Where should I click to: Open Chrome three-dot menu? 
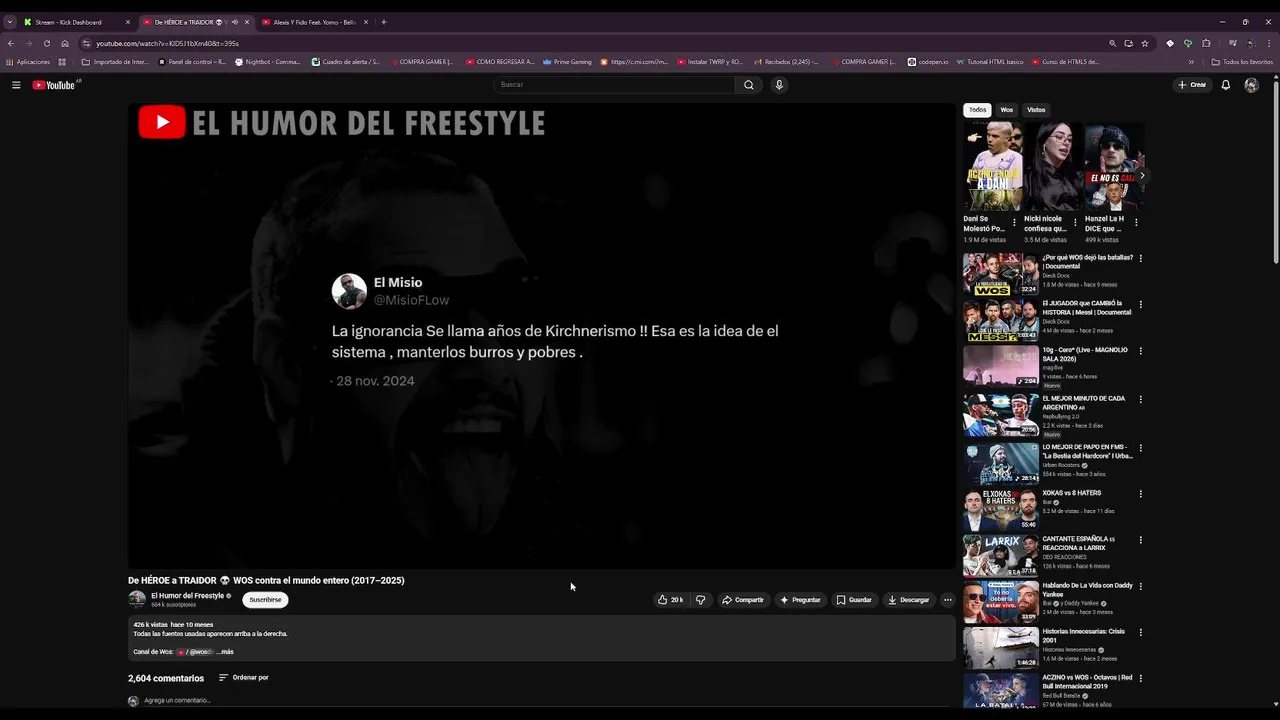(1268, 43)
